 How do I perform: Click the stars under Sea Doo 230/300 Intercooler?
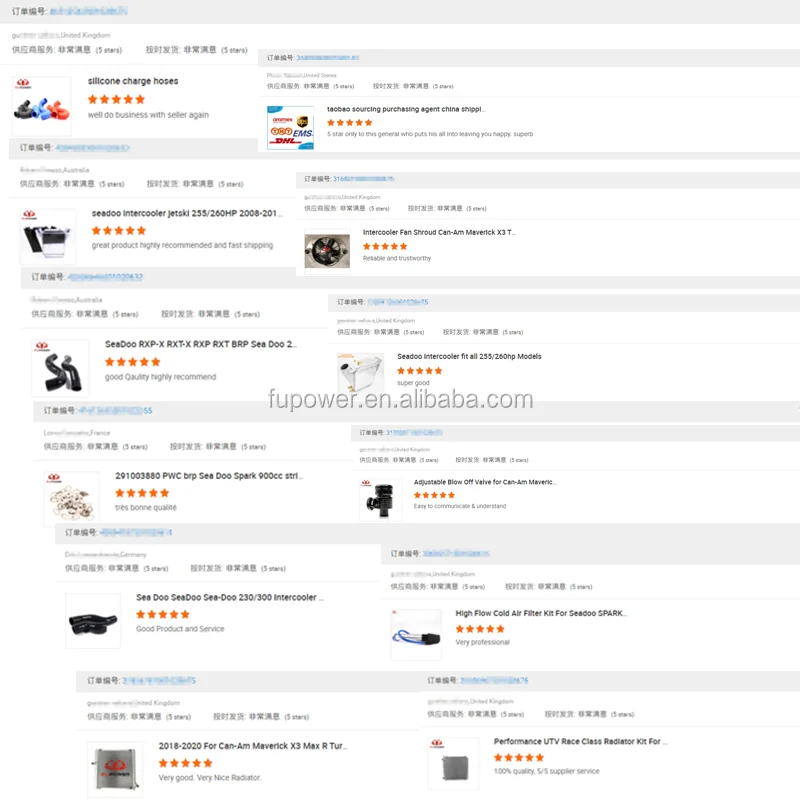point(163,614)
